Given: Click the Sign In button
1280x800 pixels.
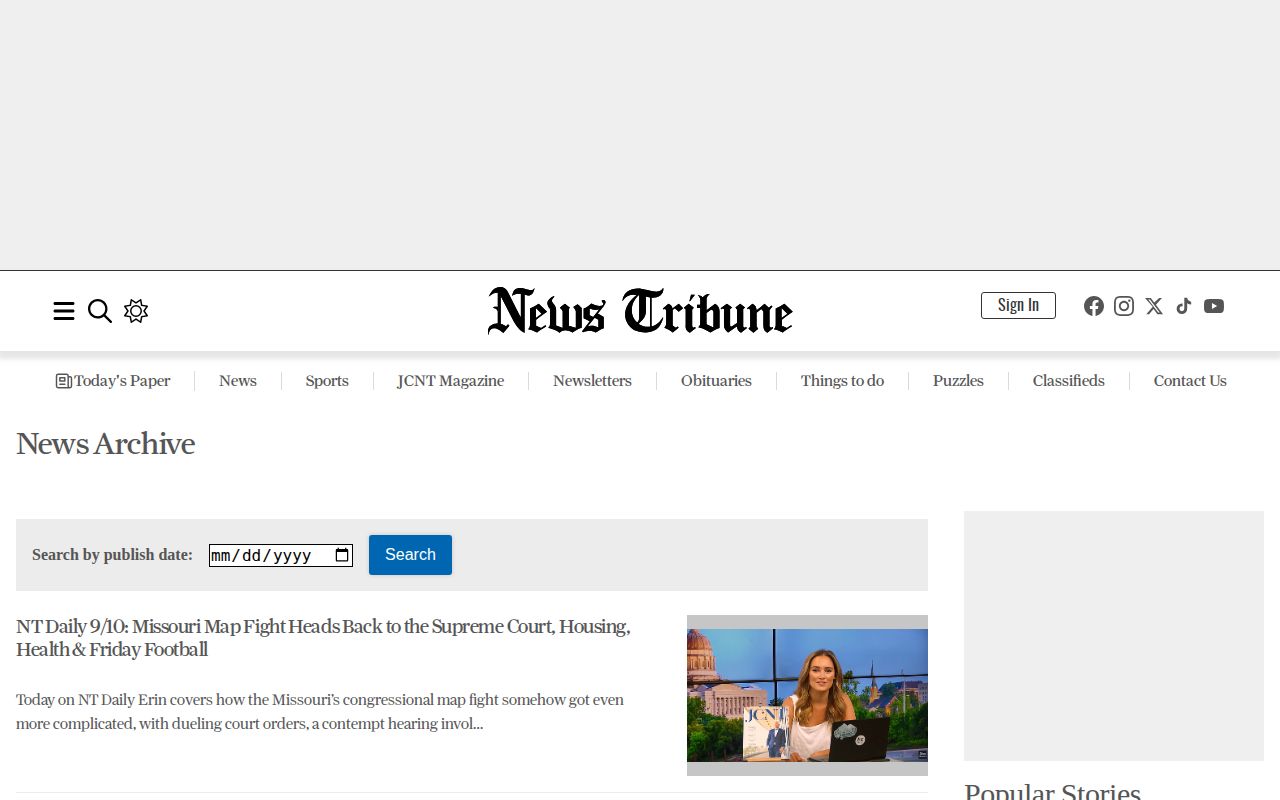Looking at the screenshot, I should (x=1018, y=305).
